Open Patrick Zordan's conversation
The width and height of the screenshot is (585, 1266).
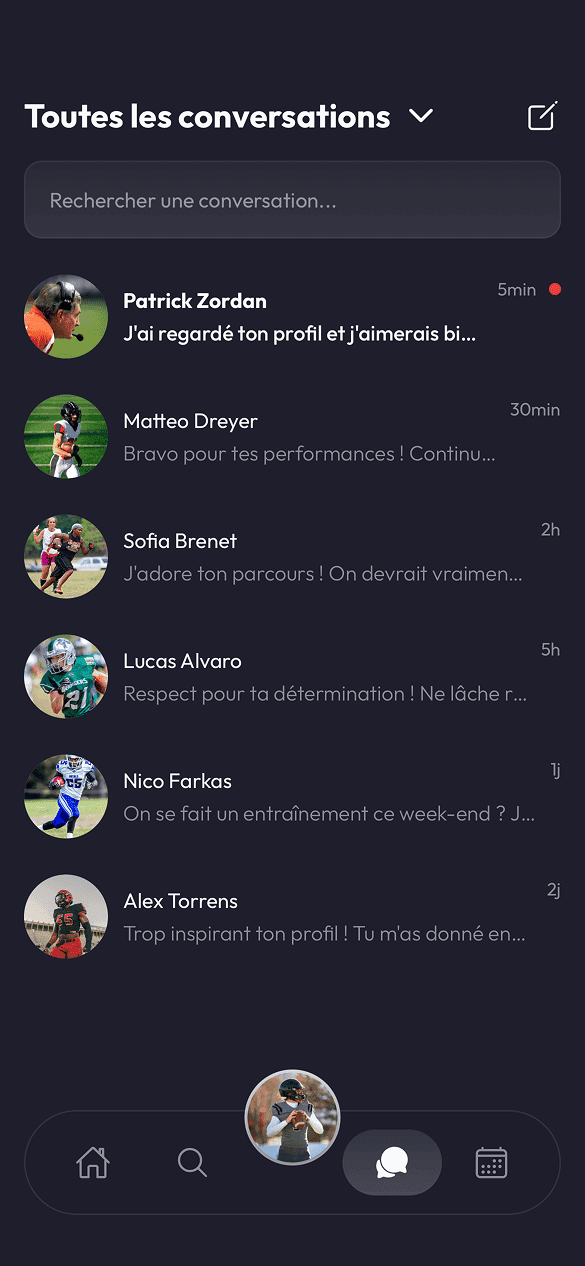click(x=300, y=316)
